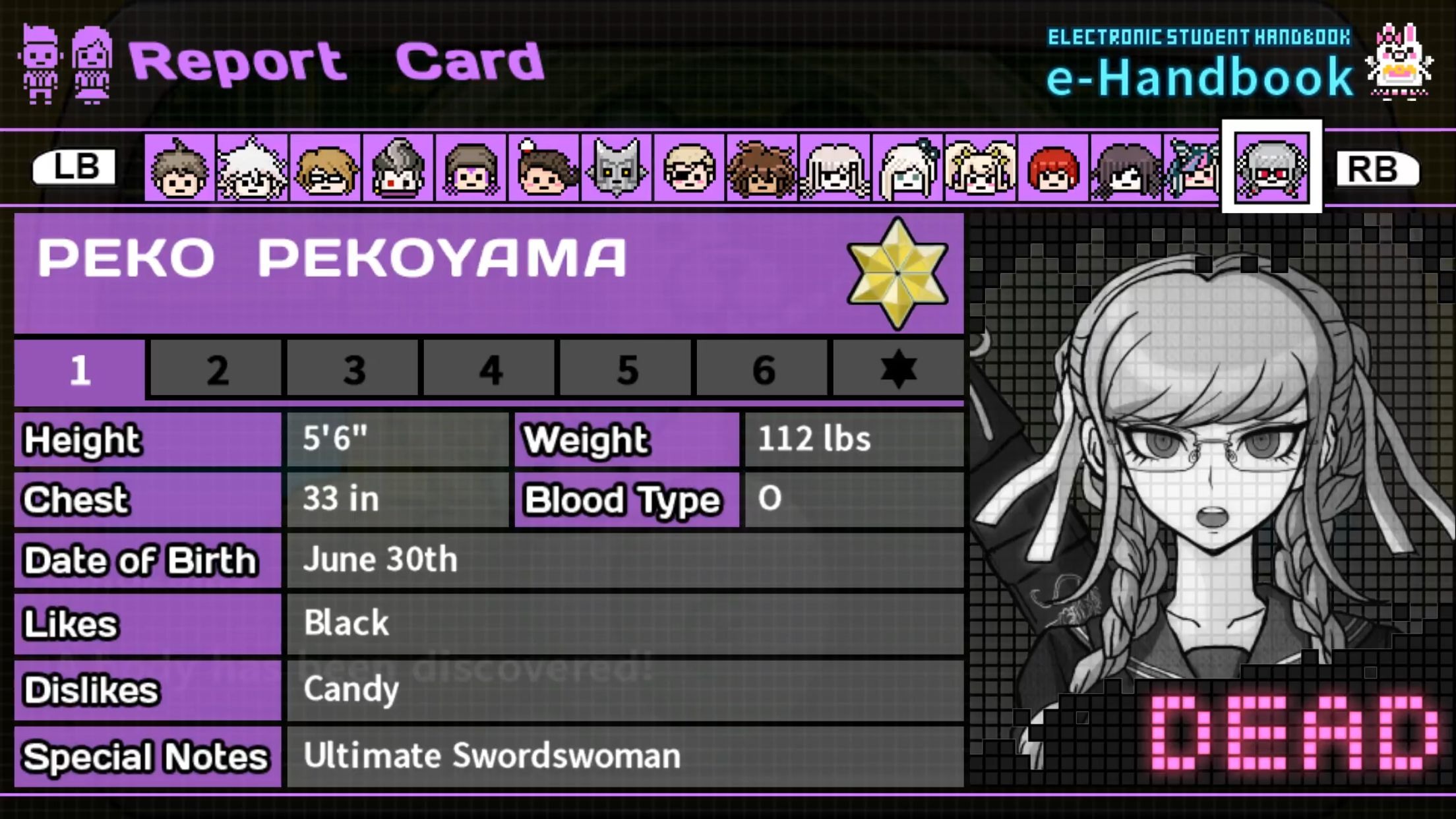Select the white spiky-haired Nagito avatar

click(x=253, y=167)
